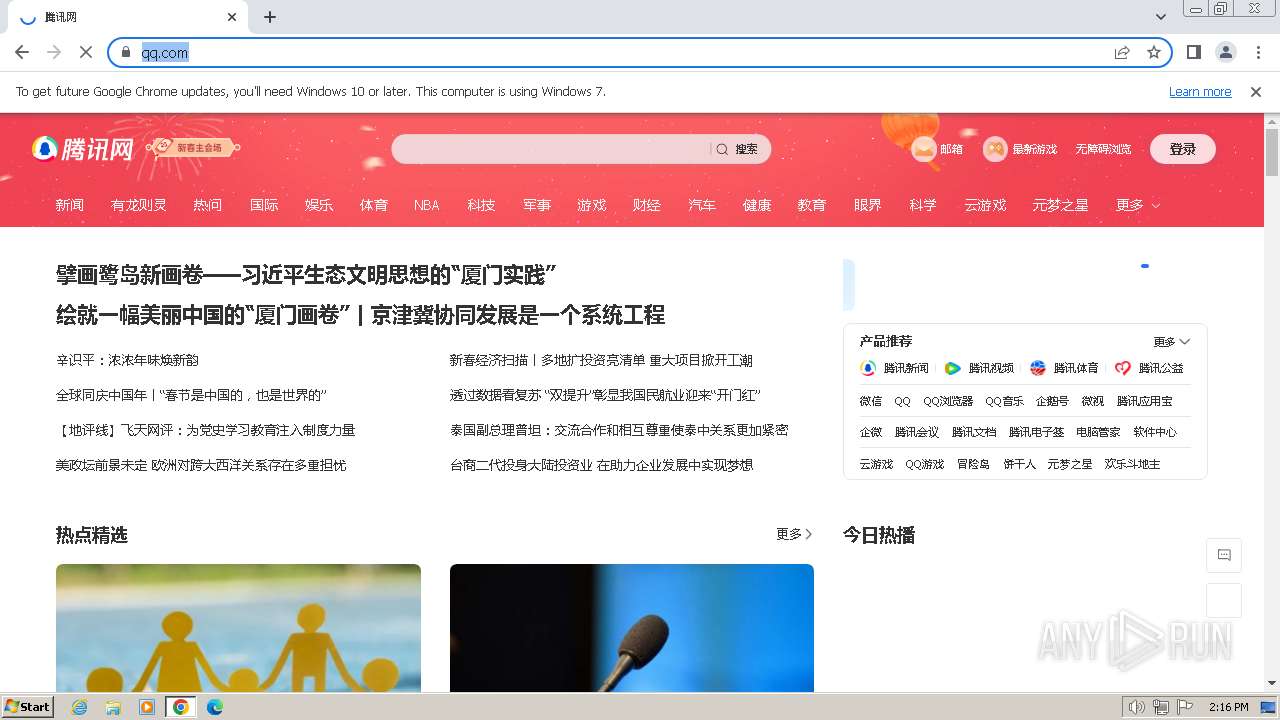Image resolution: width=1280 pixels, height=720 pixels.
Task: Click the site search input field
Action: 550,149
